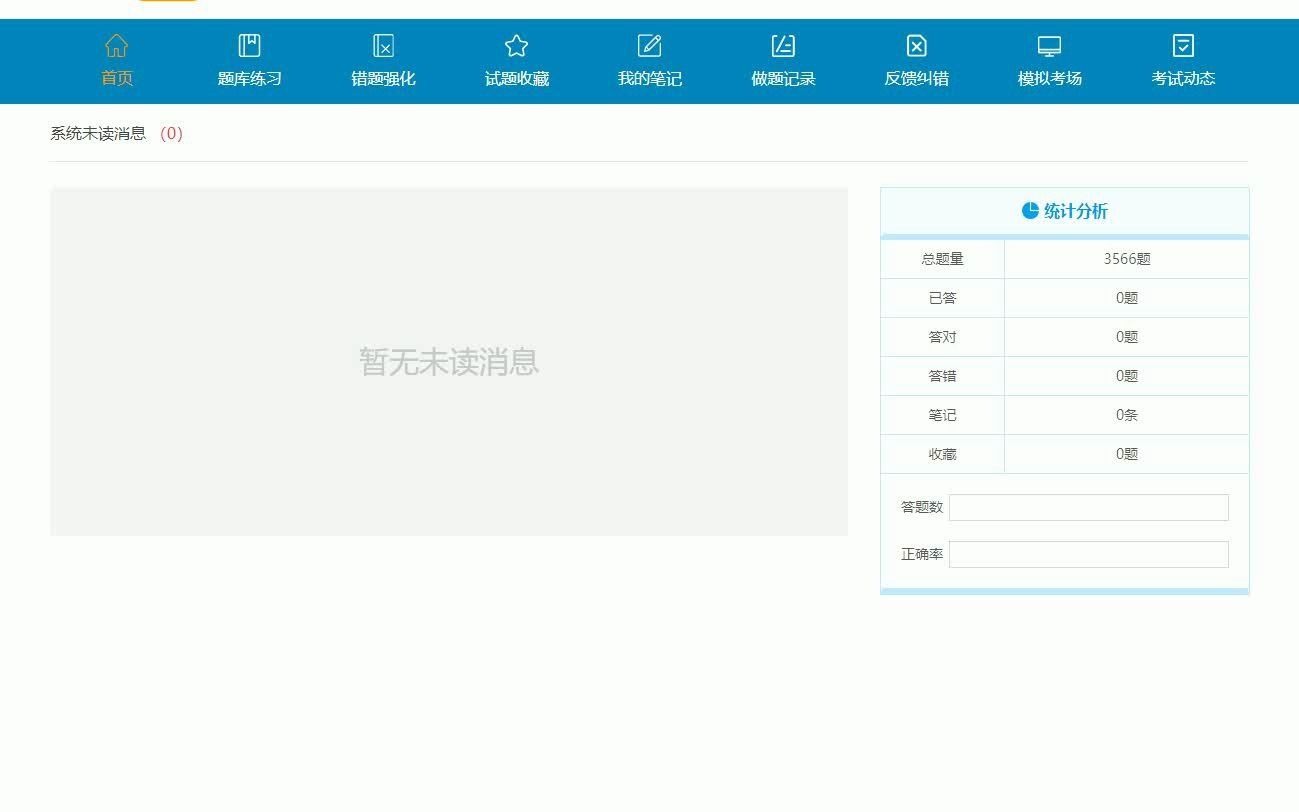Select the 答对 label cell
Viewport: 1299px width, 812px height.
click(942, 337)
